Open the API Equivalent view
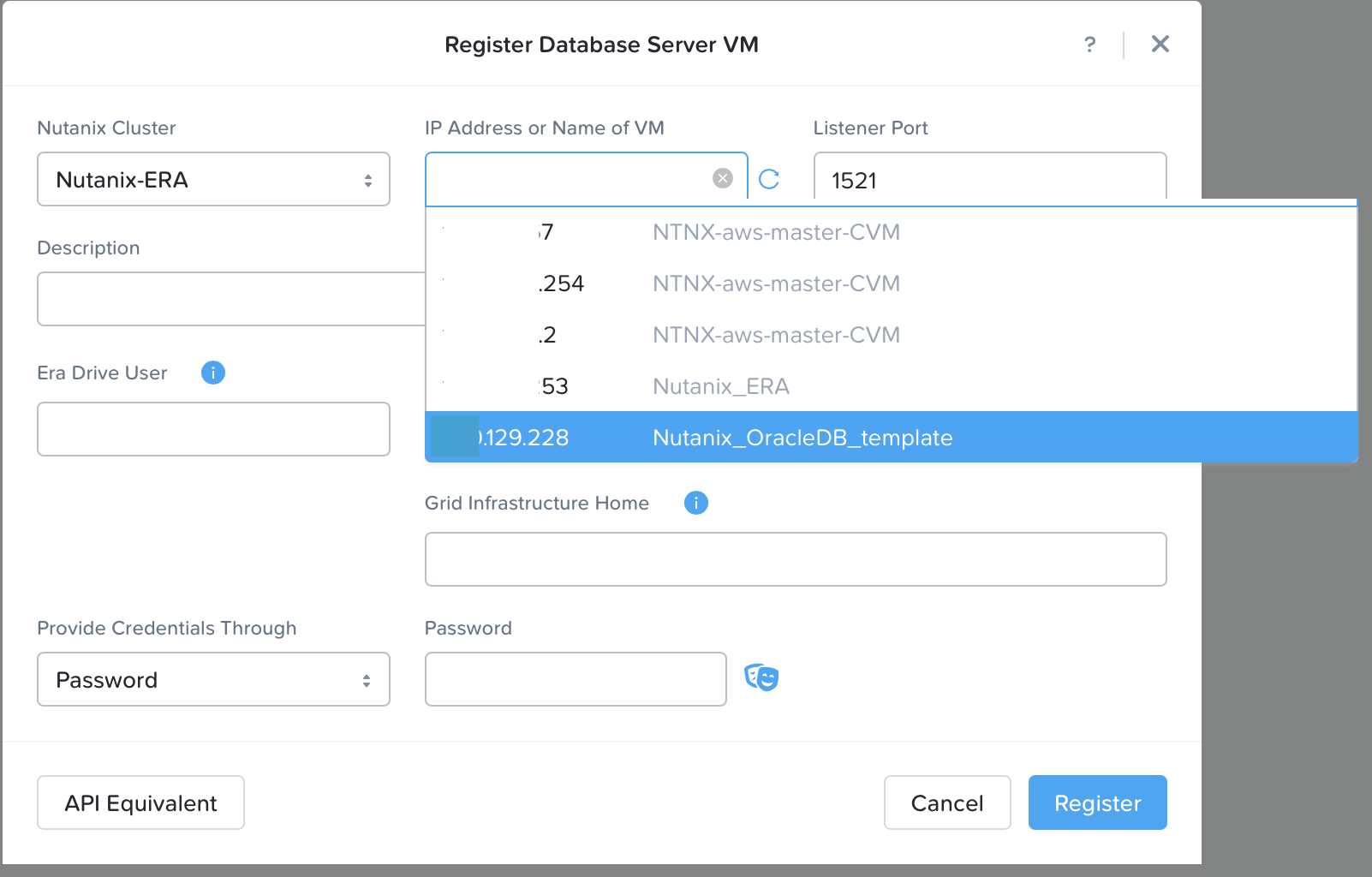This screenshot has height=877, width=1372. coord(140,802)
